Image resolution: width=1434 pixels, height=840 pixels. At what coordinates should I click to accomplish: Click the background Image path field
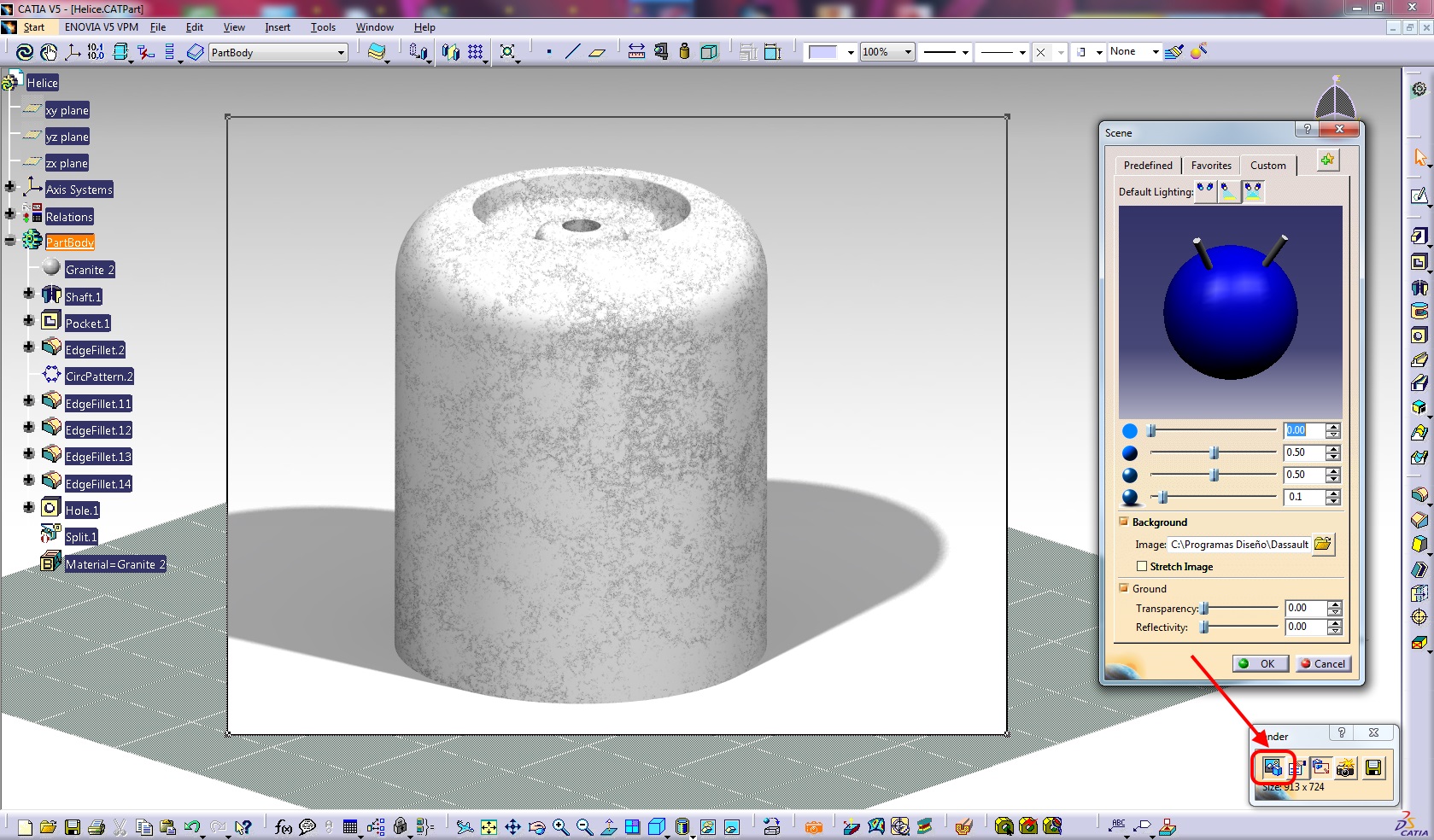coord(1239,544)
